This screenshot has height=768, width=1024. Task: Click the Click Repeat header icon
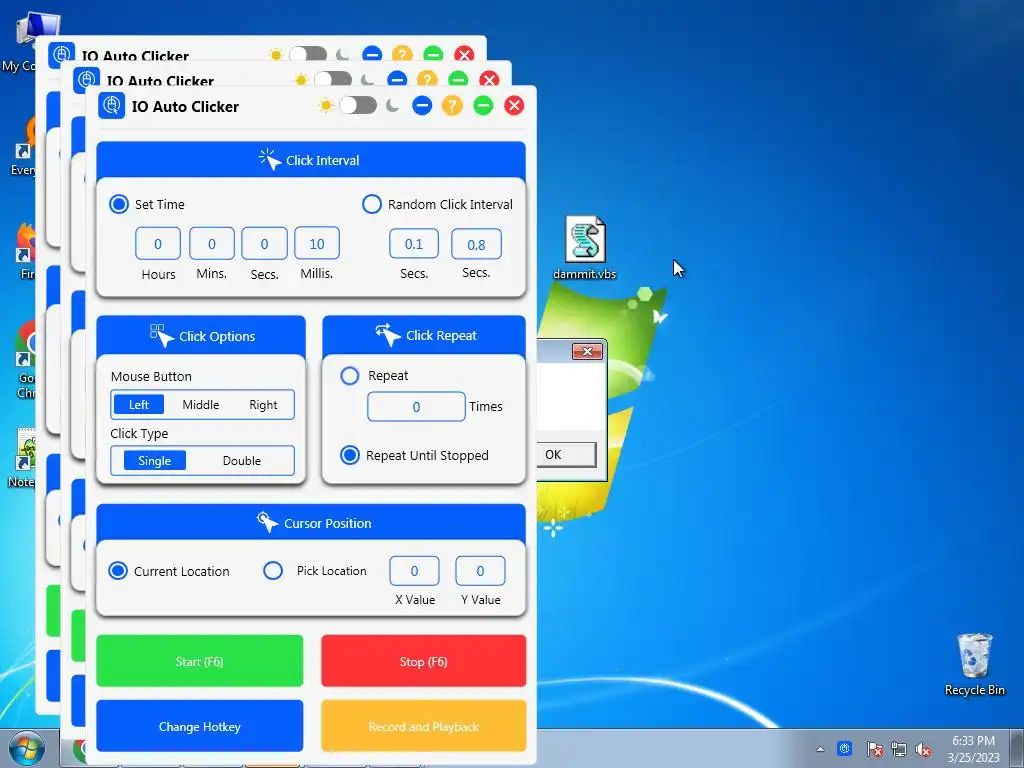(388, 335)
